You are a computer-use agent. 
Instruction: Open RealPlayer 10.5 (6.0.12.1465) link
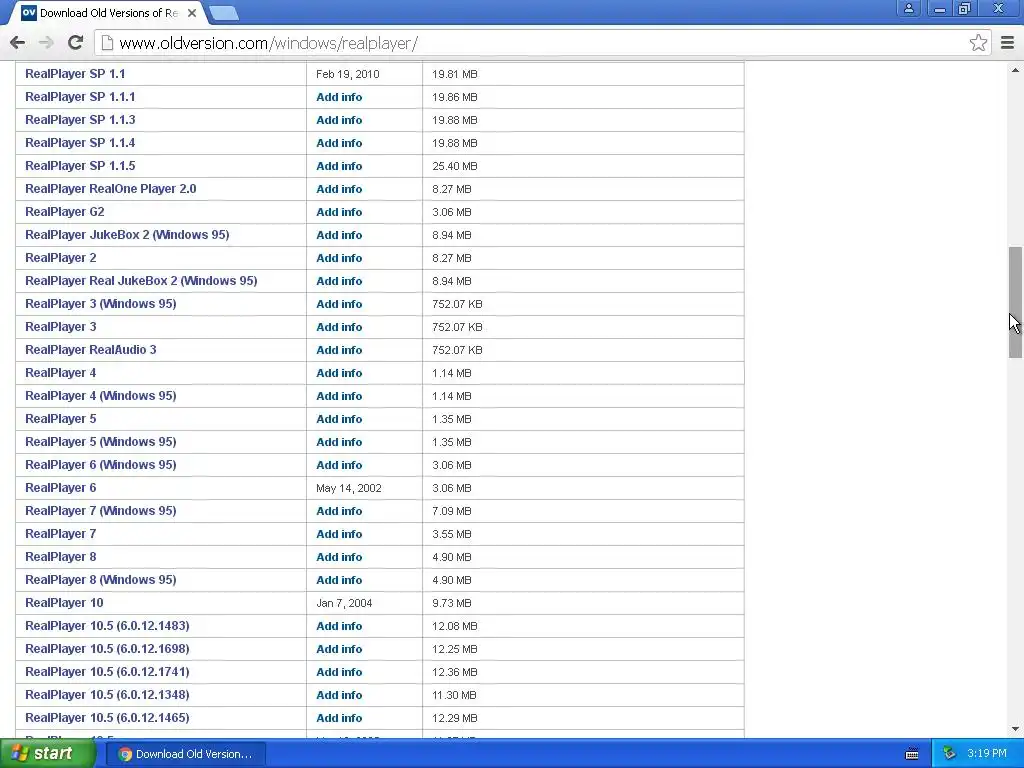click(107, 718)
